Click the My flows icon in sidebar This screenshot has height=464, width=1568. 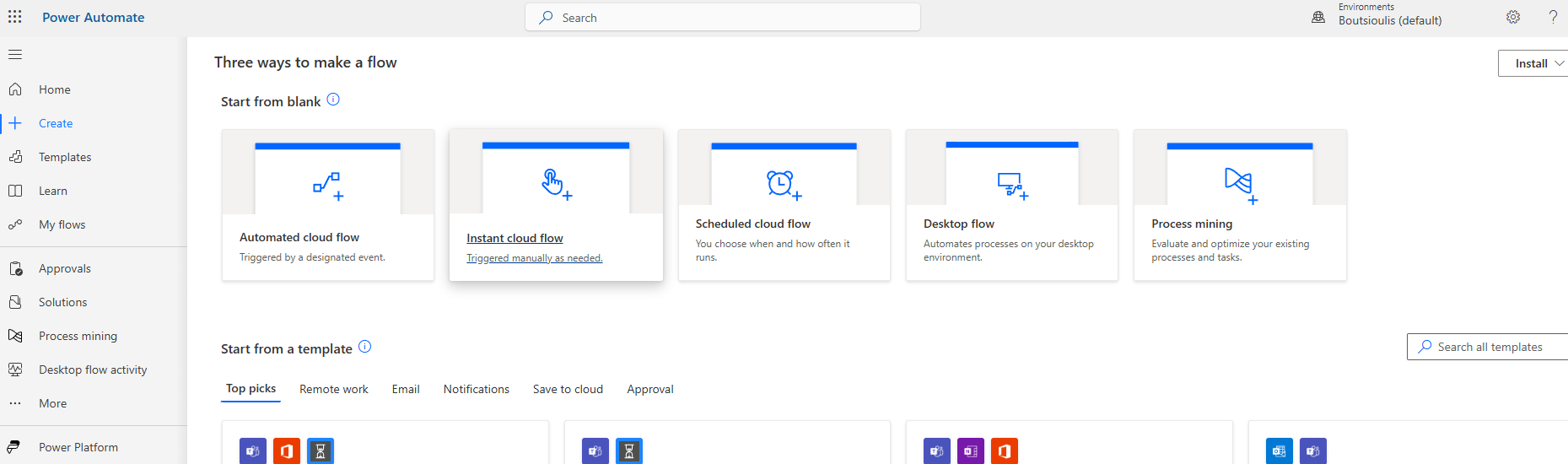pyautogui.click(x=15, y=224)
